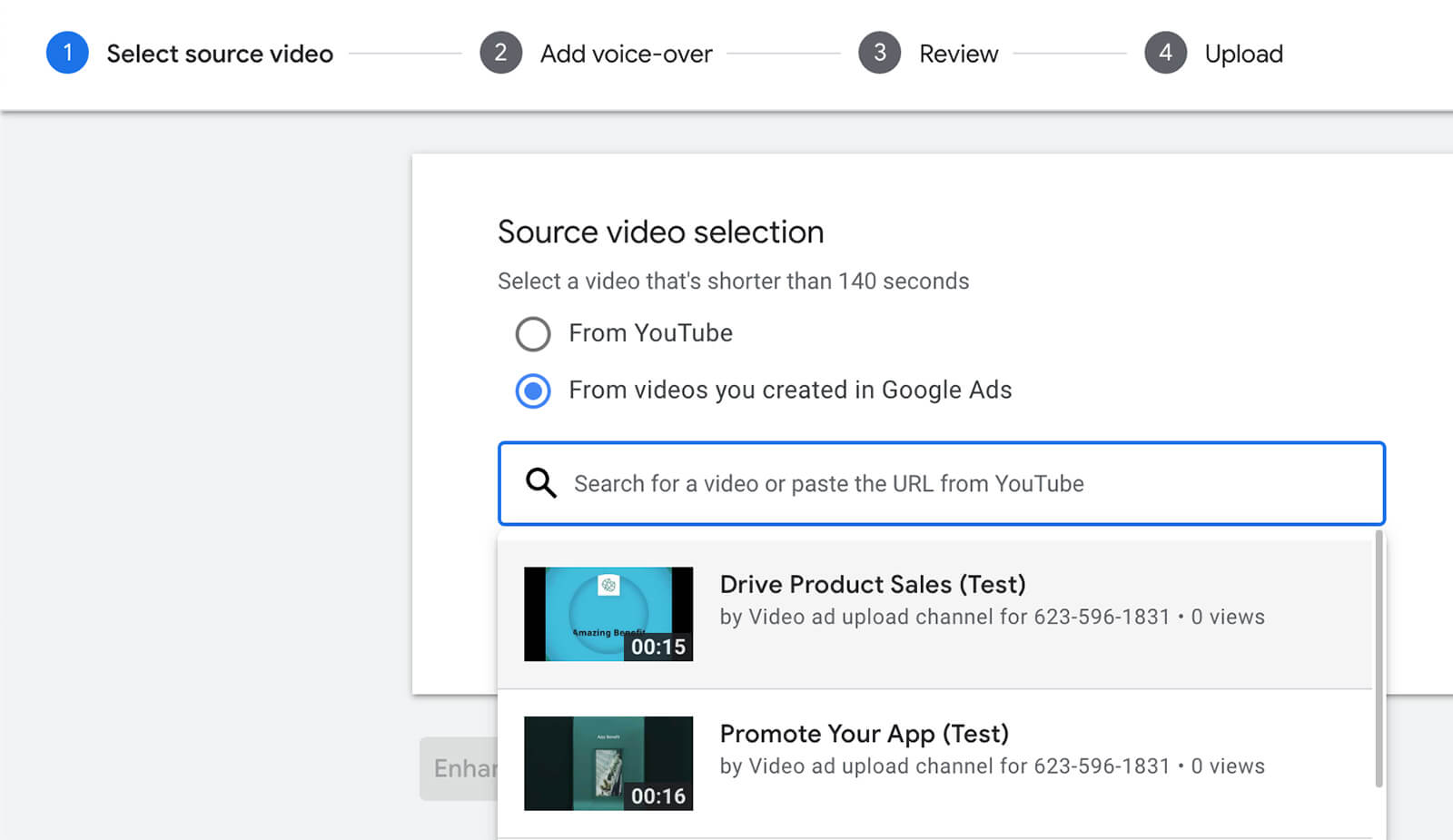Click the step 3 circle icon
Screen dimensions: 1453x840
pyautogui.click(x=879, y=53)
